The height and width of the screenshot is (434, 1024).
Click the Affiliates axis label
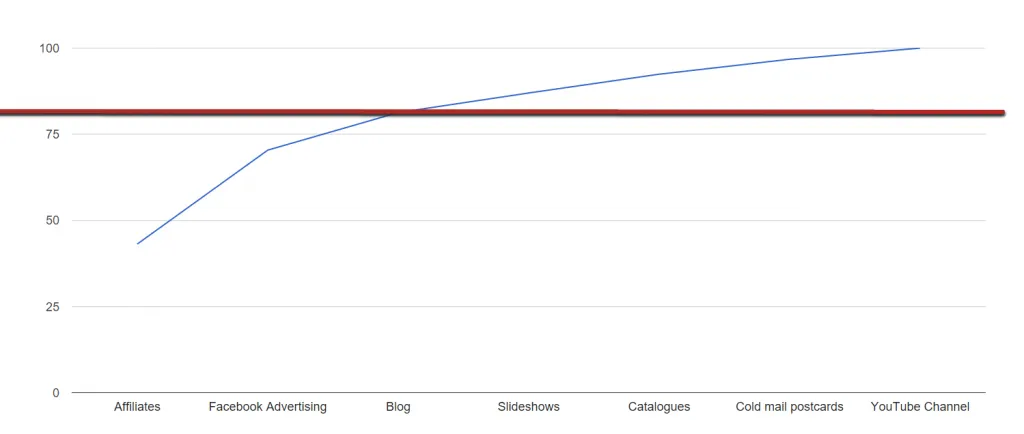click(136, 407)
